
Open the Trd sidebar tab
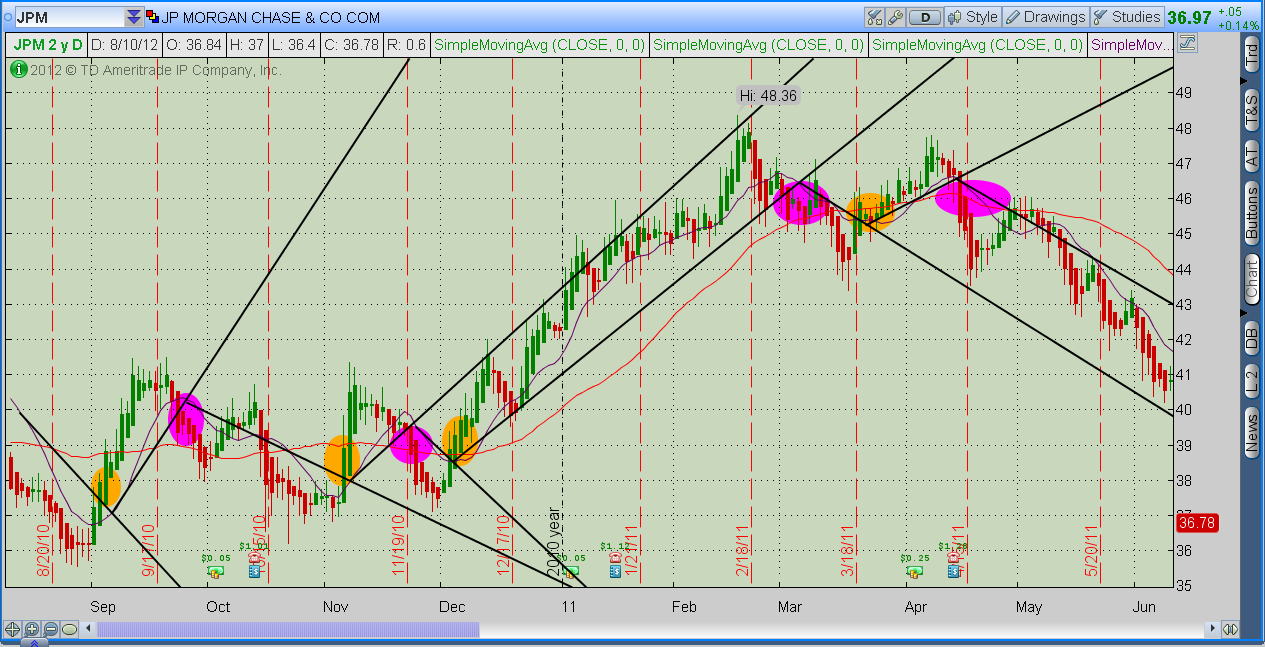[1252, 56]
